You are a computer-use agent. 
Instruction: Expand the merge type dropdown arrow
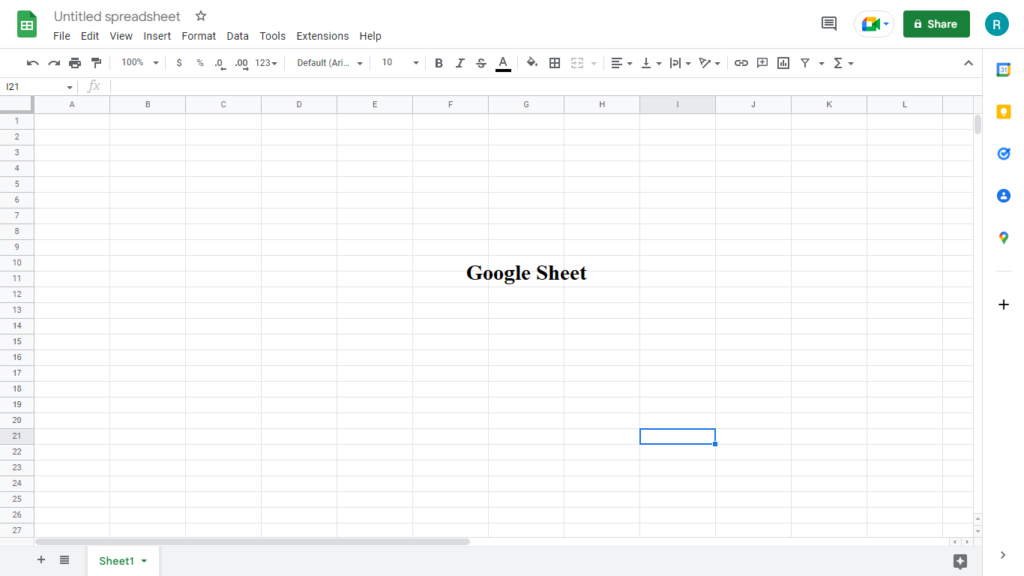594,63
